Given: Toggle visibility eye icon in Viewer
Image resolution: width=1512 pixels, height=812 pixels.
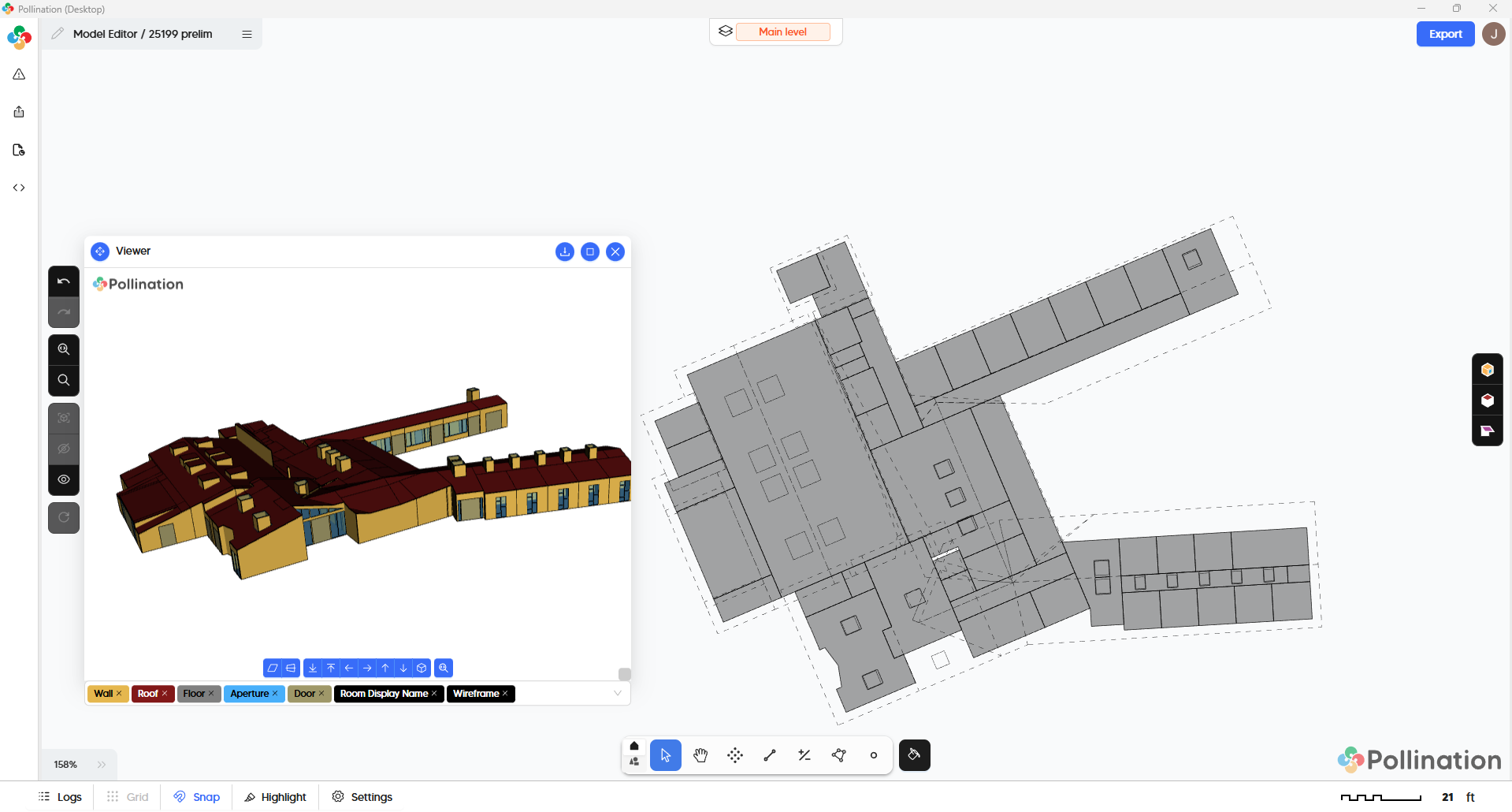Looking at the screenshot, I should tap(64, 479).
